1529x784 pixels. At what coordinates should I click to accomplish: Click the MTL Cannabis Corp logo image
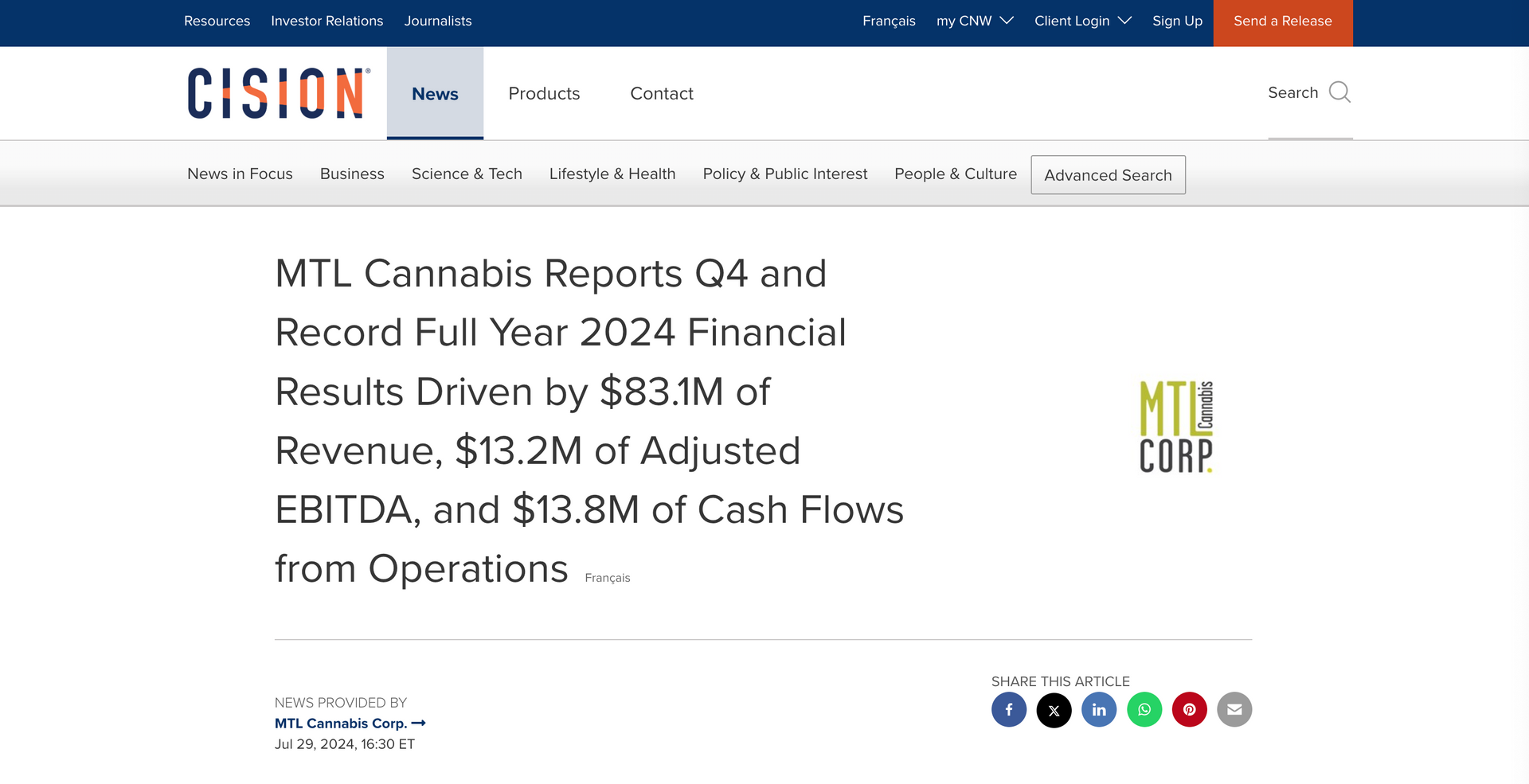tap(1176, 427)
